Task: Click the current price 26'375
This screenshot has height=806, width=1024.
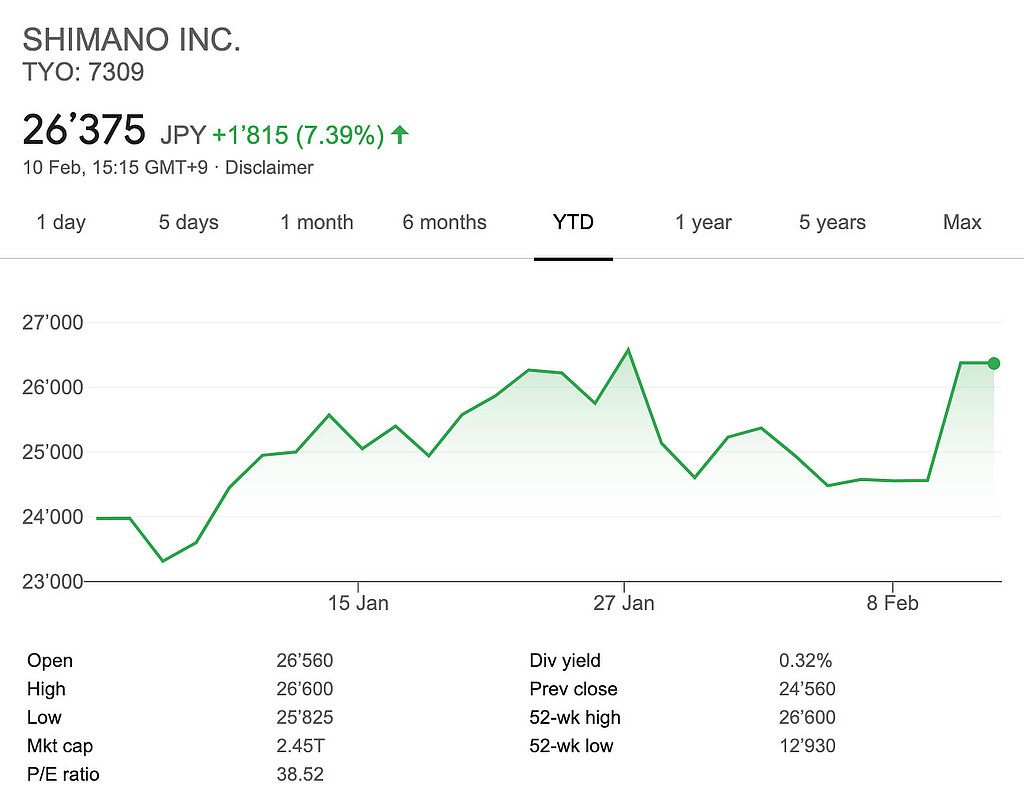Action: [85, 132]
